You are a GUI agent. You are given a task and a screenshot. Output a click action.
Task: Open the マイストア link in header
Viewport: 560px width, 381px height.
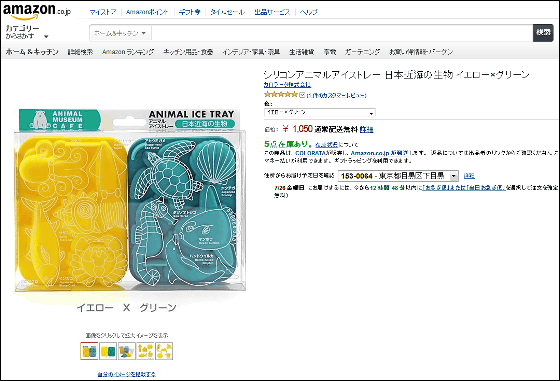(103, 12)
